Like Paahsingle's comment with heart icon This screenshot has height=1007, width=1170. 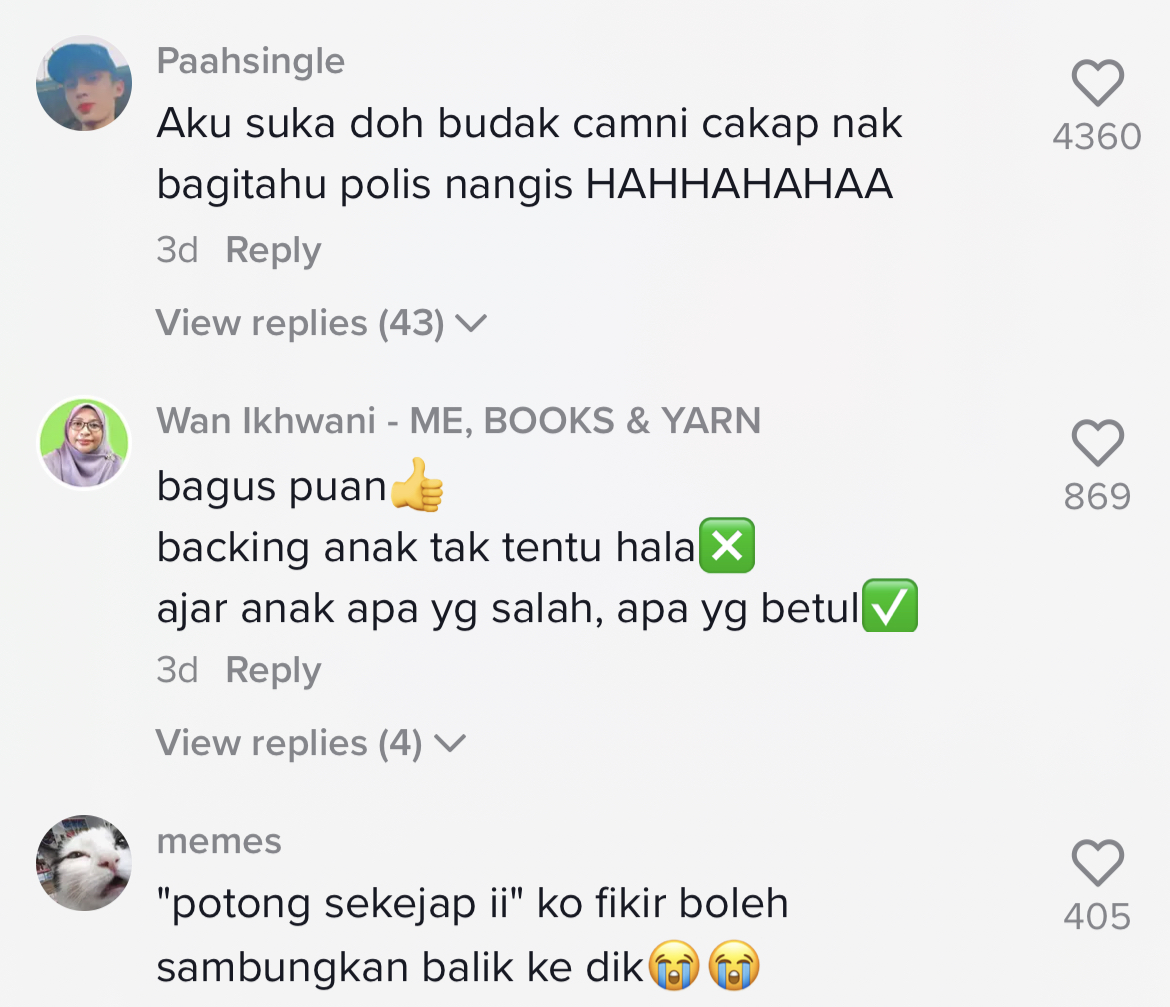coord(1098,82)
